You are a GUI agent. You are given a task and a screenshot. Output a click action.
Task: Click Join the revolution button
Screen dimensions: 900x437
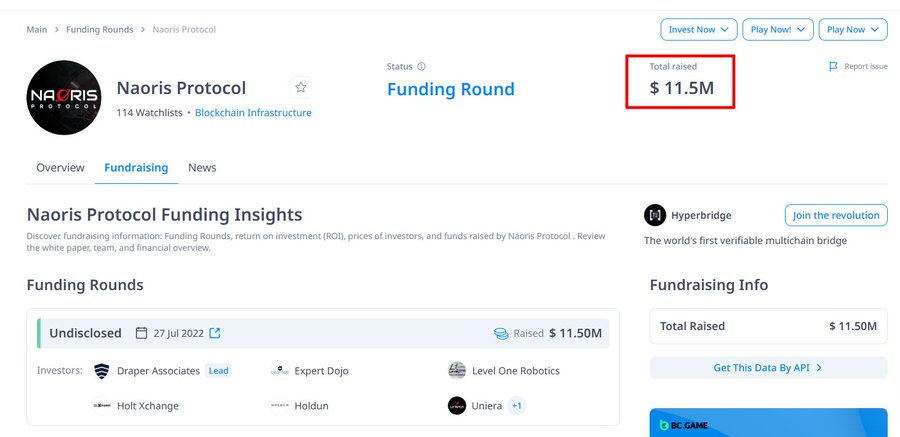pyautogui.click(x=836, y=215)
